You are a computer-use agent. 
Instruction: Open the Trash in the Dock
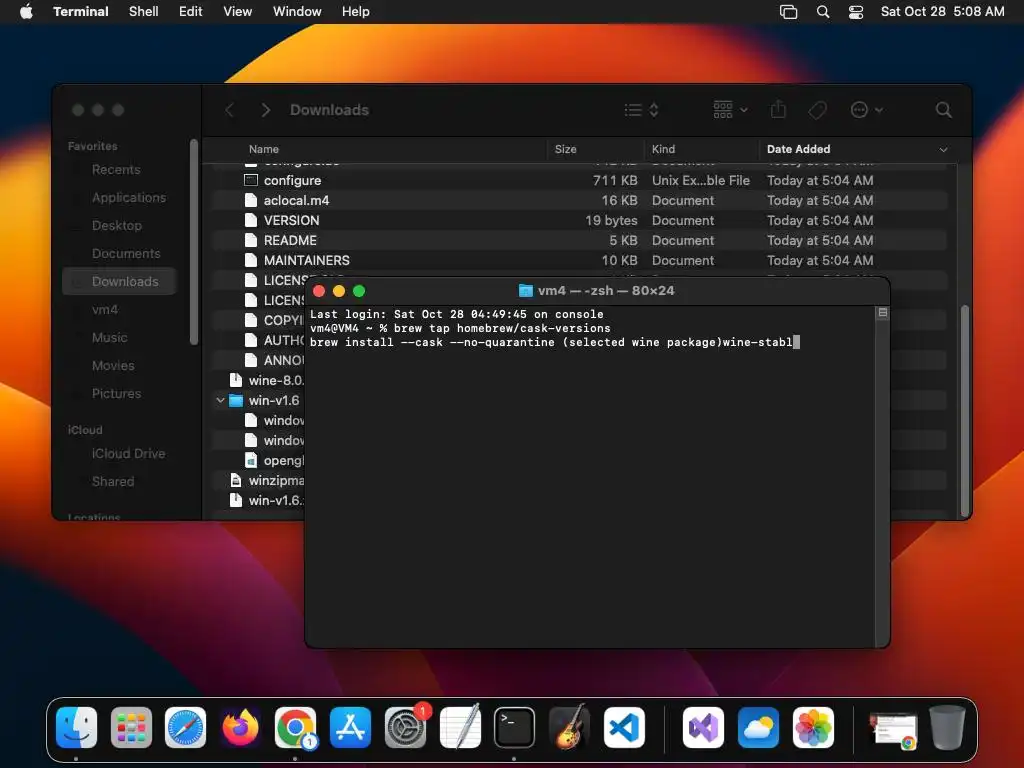947,727
